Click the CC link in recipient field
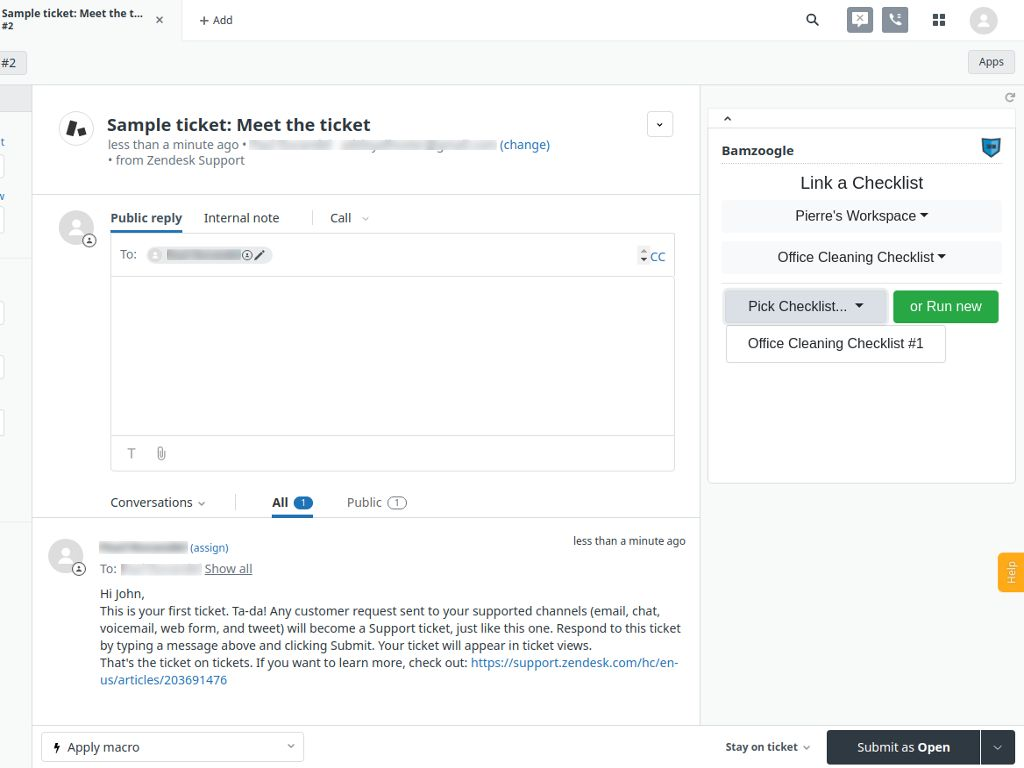Viewport: 1024px width, 768px height. click(657, 256)
